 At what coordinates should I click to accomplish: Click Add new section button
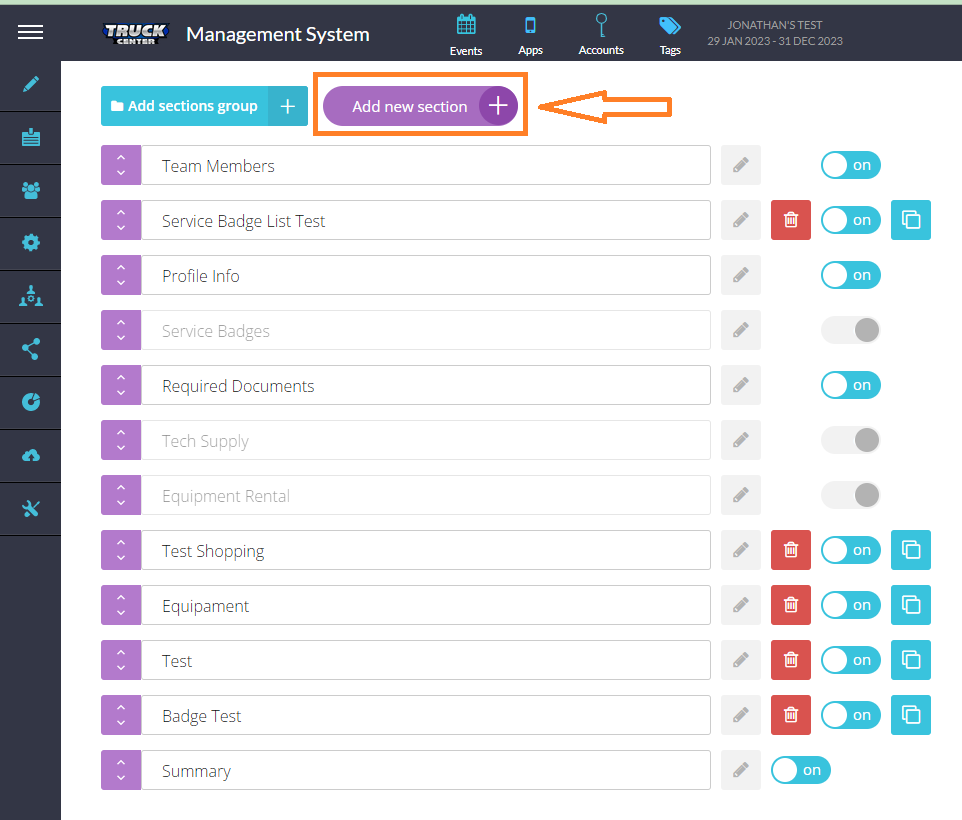[x=420, y=106]
